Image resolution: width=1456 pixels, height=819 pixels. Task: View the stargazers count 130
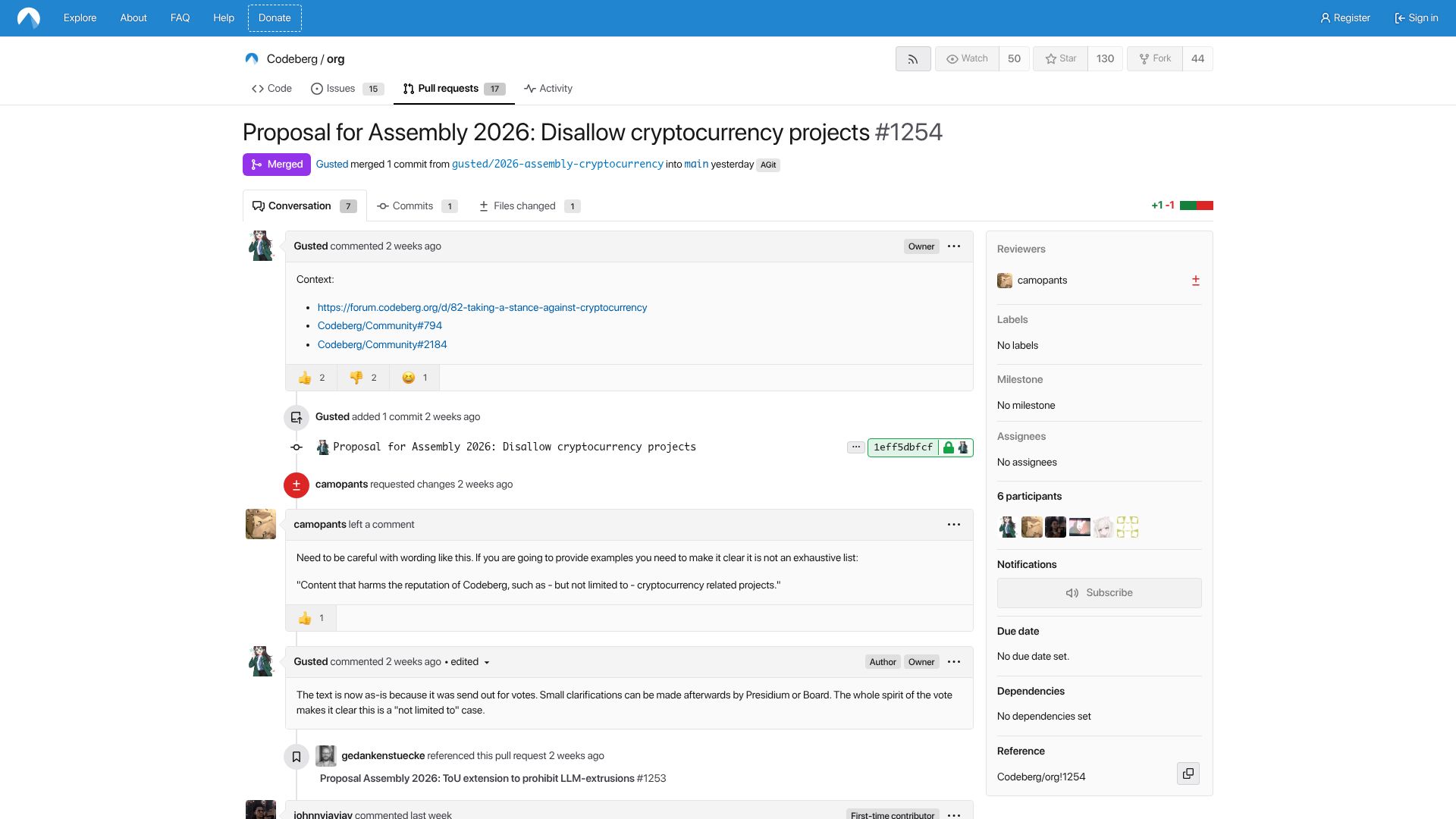tap(1105, 59)
